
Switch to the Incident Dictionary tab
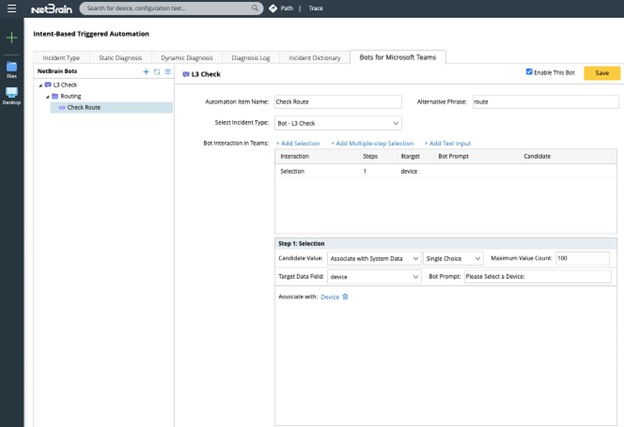click(314, 58)
